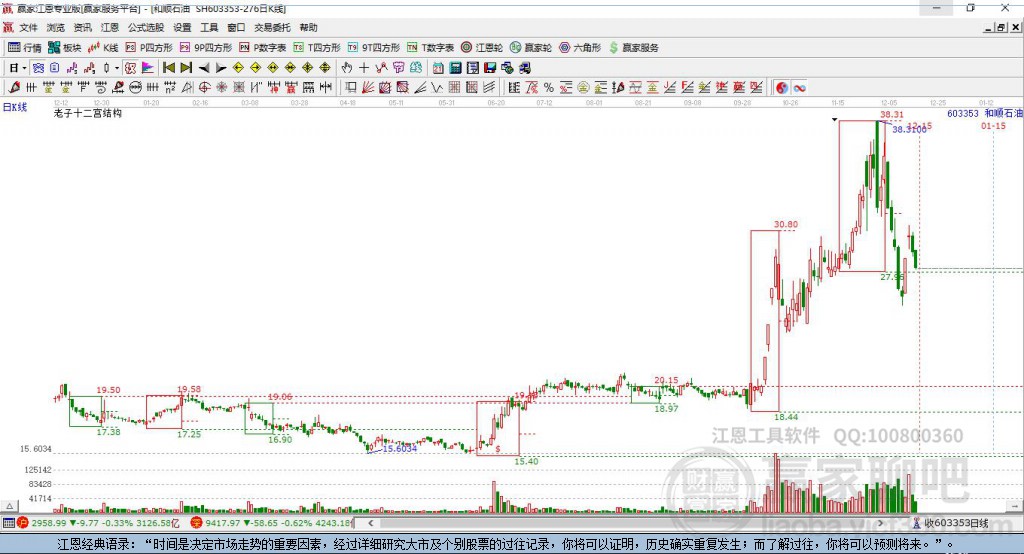Open the 窗口 menu
Viewport: 1024px width, 554px height.
point(236,27)
